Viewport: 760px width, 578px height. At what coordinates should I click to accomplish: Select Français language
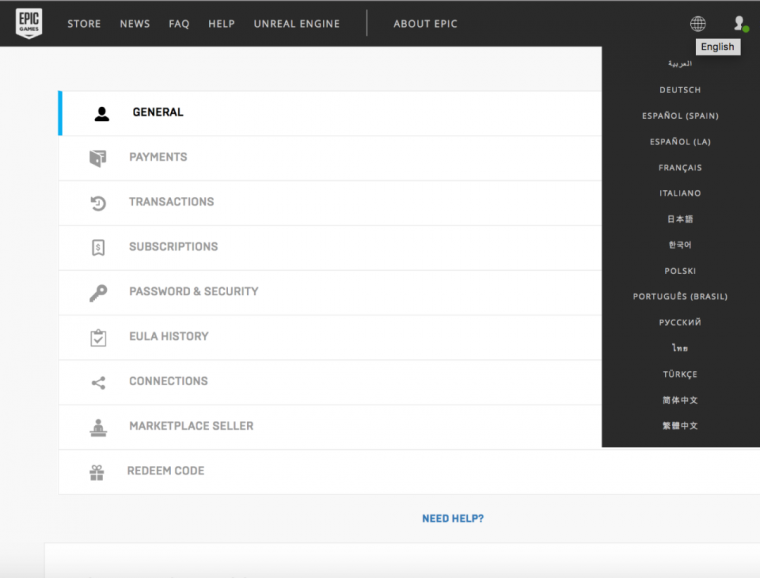pyautogui.click(x=680, y=168)
